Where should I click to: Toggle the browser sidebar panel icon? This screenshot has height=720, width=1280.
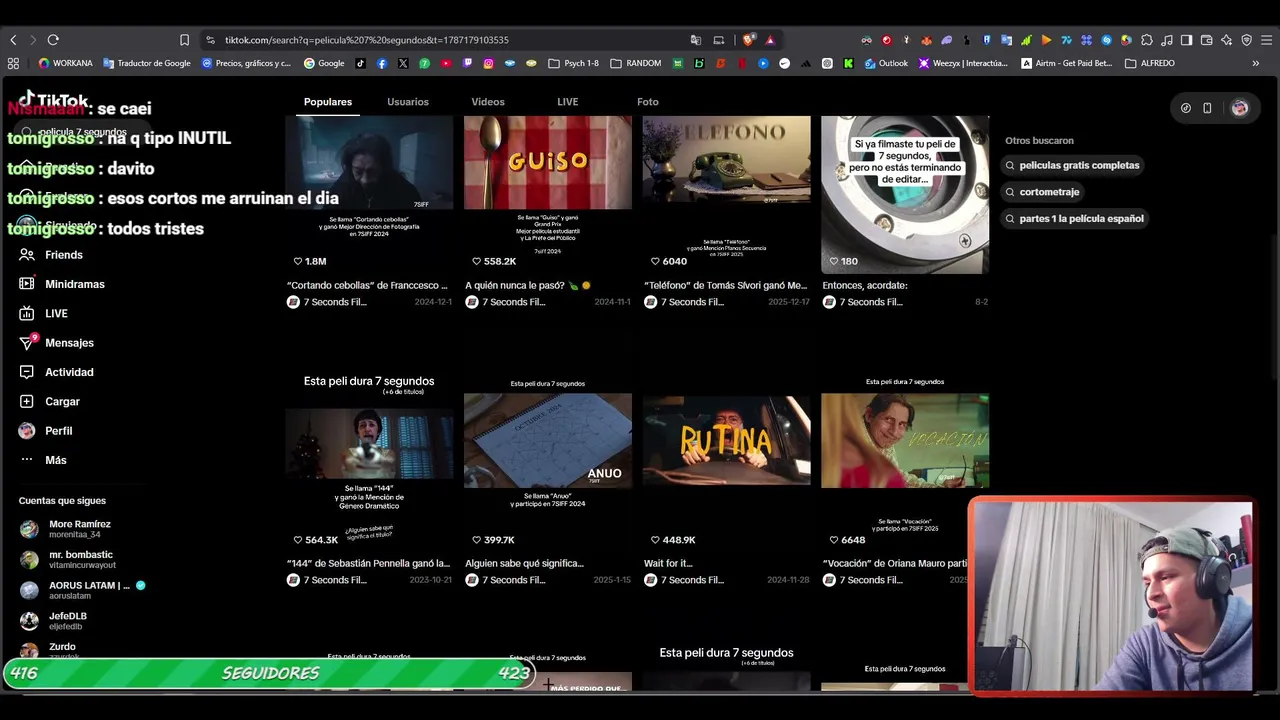(1186, 40)
